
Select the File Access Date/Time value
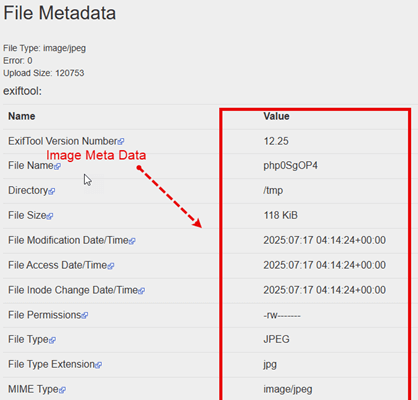tap(324, 265)
